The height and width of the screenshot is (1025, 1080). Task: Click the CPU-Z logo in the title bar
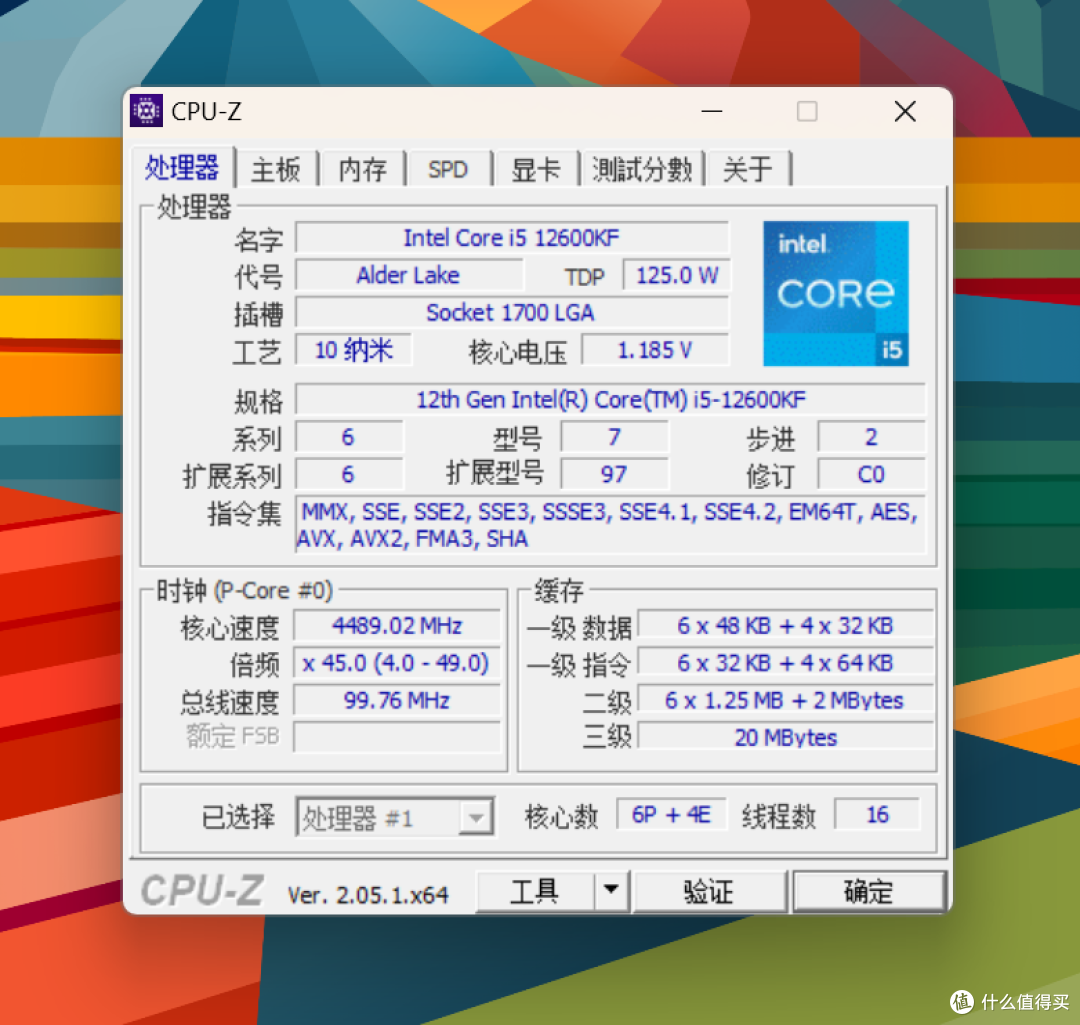tap(146, 111)
